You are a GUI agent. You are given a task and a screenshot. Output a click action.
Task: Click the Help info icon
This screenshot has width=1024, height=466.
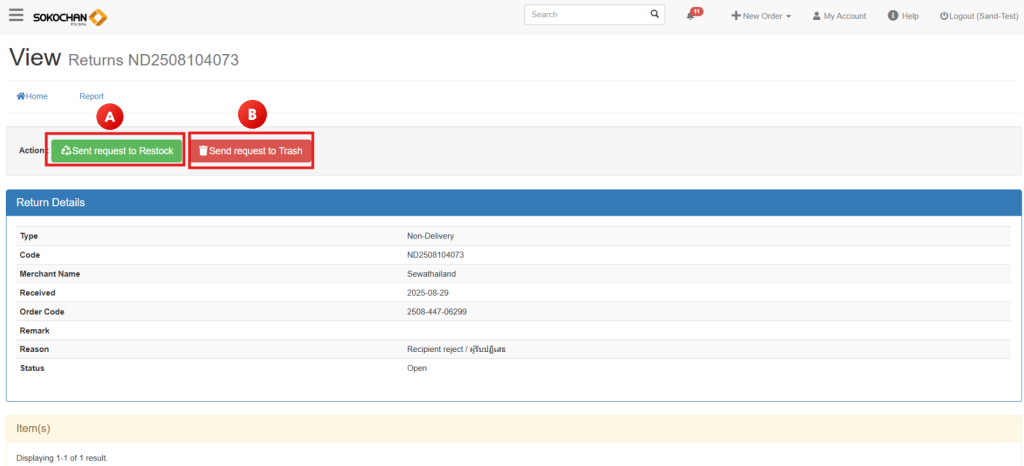click(x=893, y=16)
